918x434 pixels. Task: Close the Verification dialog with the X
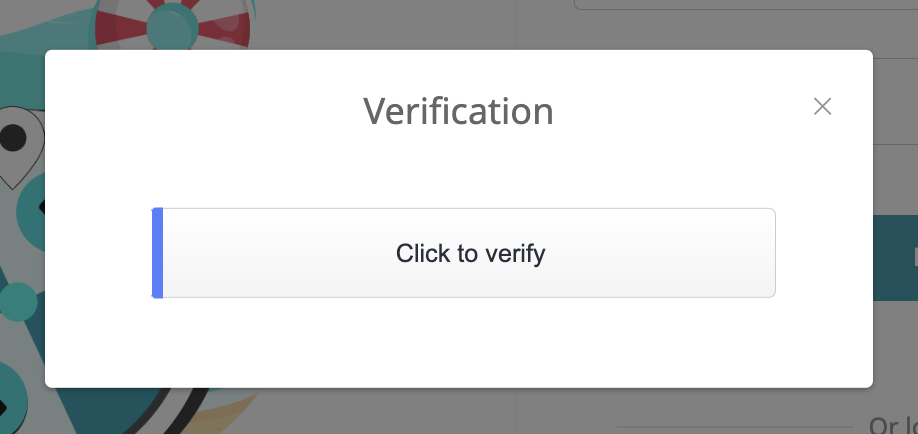click(x=822, y=107)
